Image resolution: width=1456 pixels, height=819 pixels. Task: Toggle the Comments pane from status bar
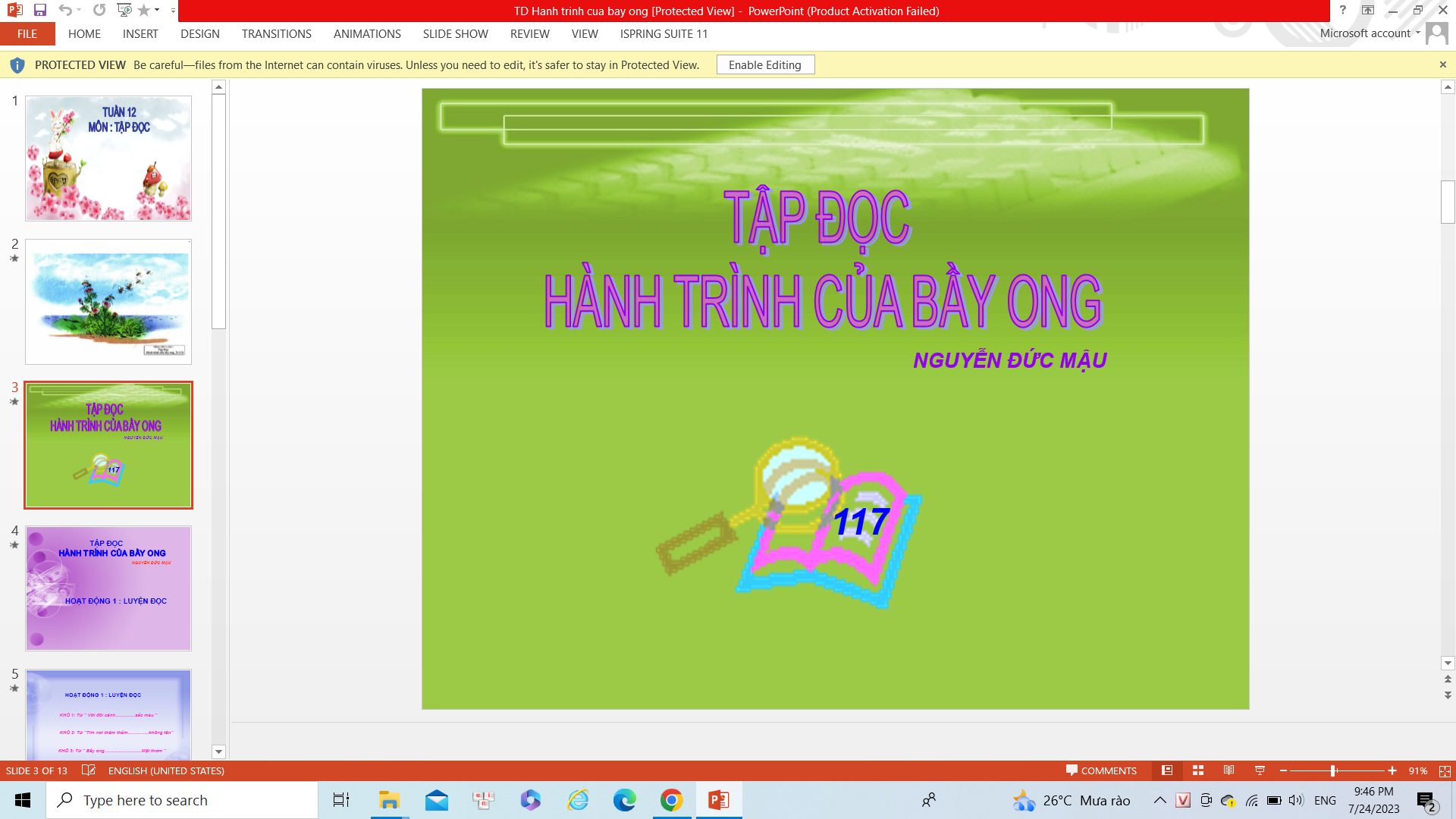(1101, 770)
